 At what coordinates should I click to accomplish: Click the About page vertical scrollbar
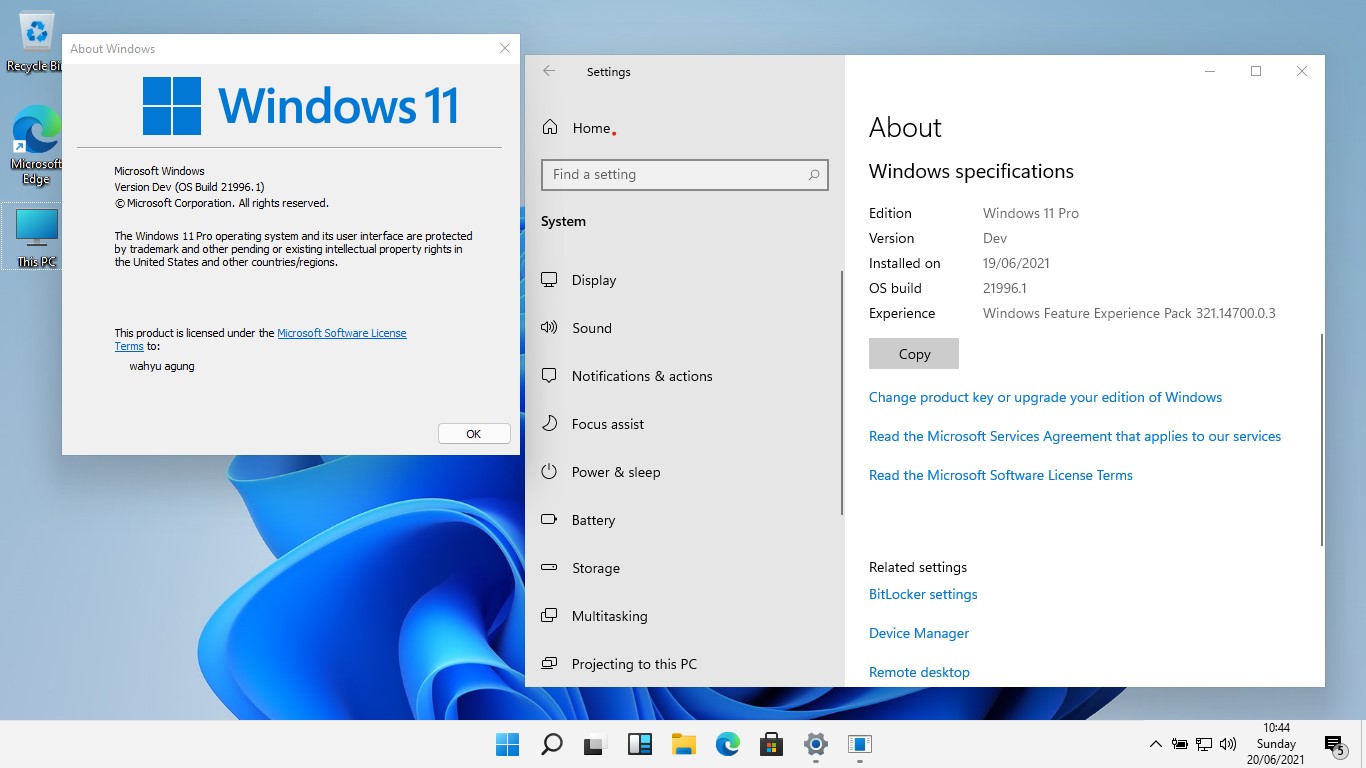point(1322,440)
